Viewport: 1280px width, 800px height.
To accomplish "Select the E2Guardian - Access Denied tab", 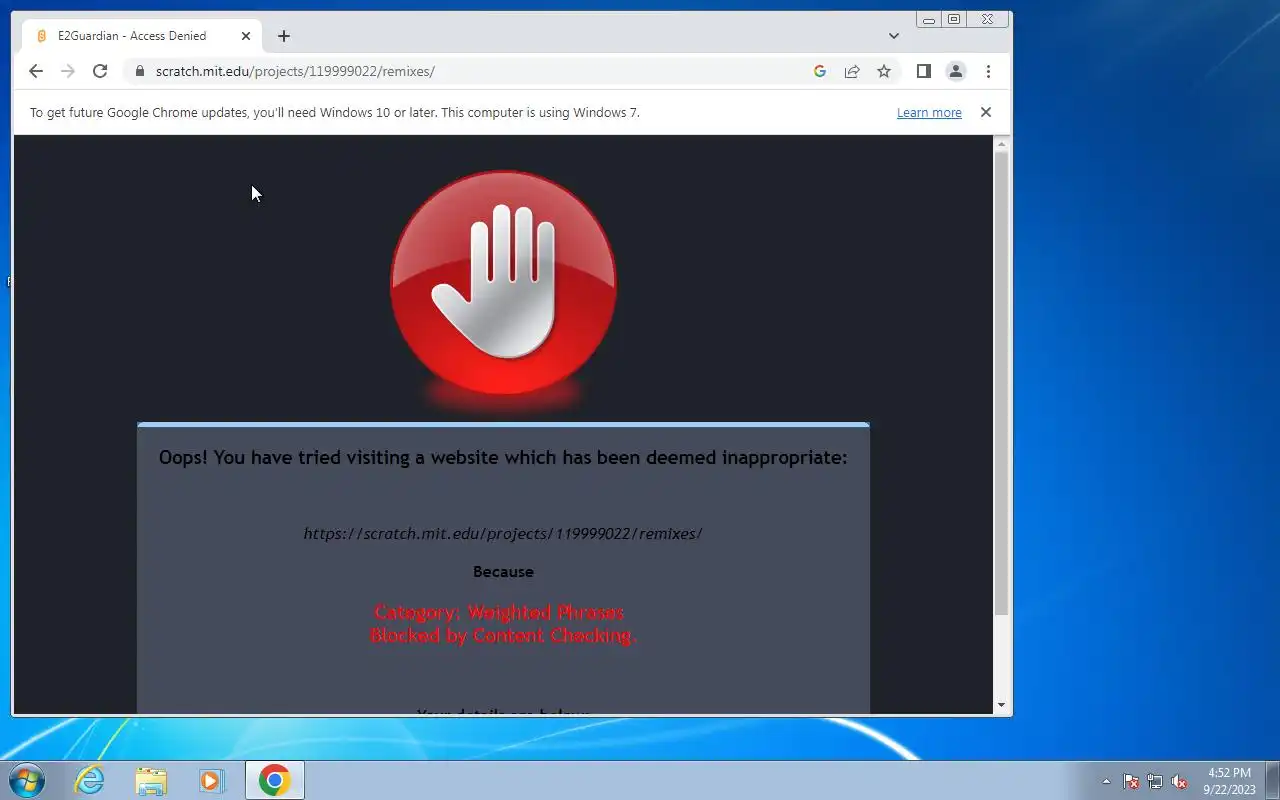I will pyautogui.click(x=143, y=36).
